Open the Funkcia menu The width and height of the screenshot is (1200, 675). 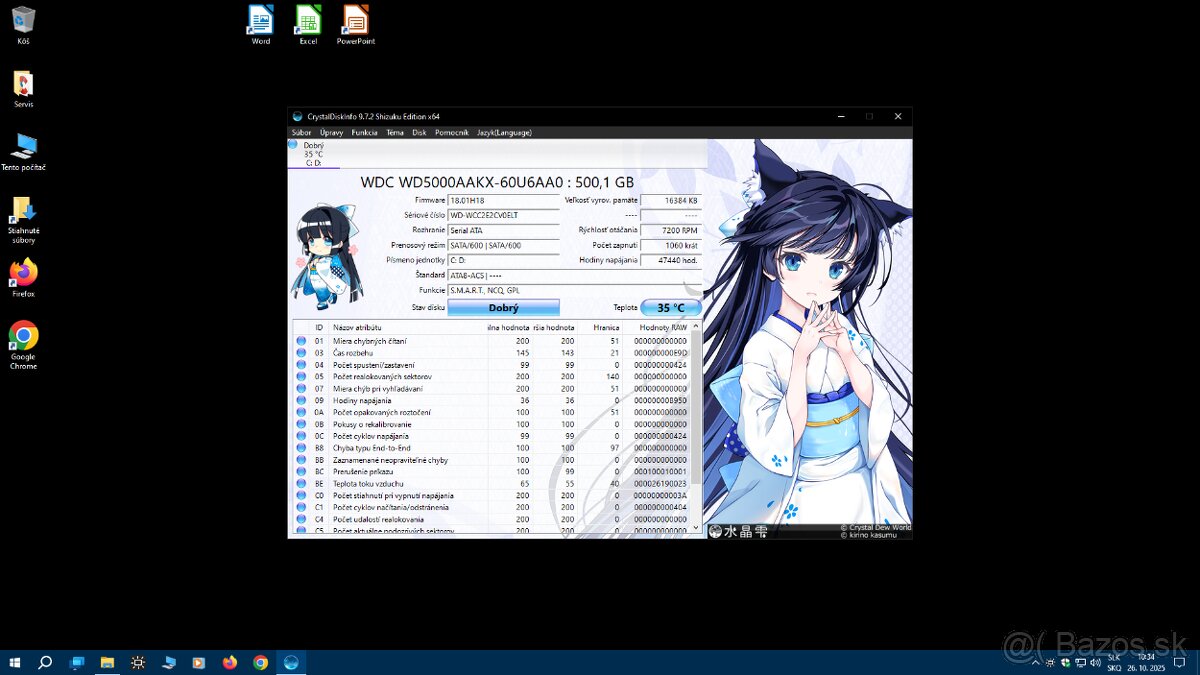pos(364,132)
